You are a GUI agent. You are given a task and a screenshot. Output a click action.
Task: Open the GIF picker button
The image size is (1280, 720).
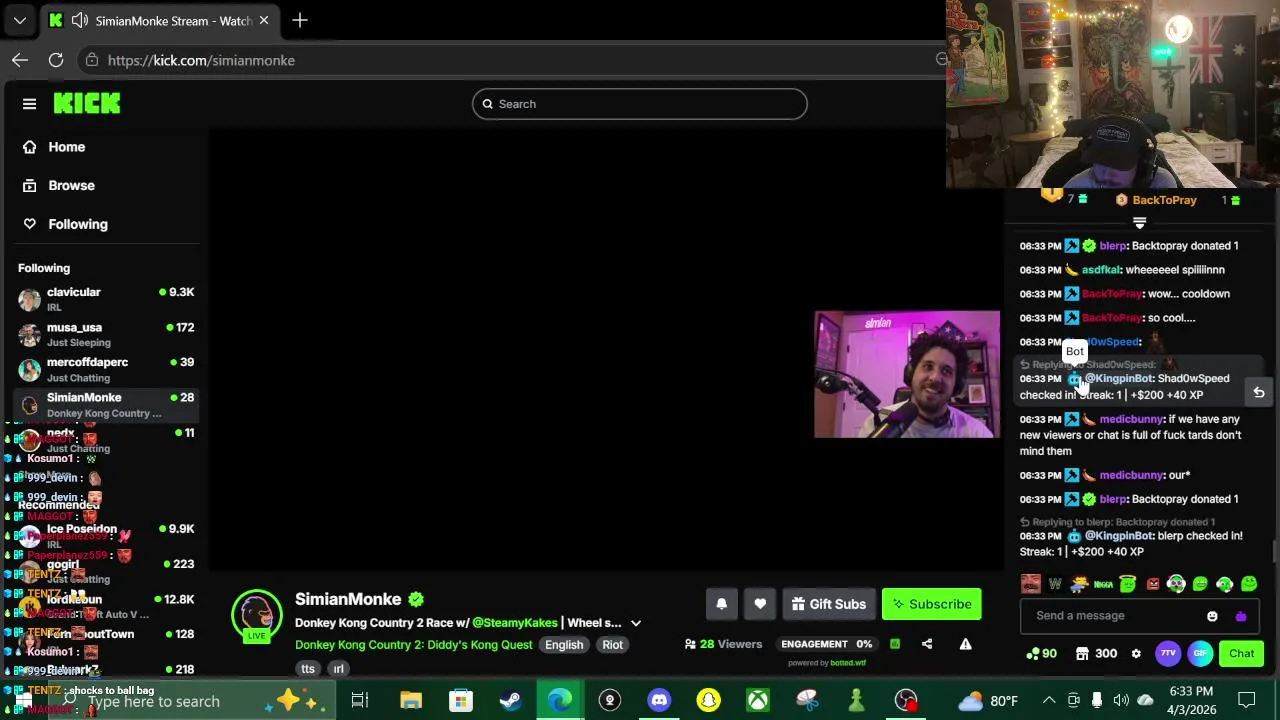click(1200, 654)
